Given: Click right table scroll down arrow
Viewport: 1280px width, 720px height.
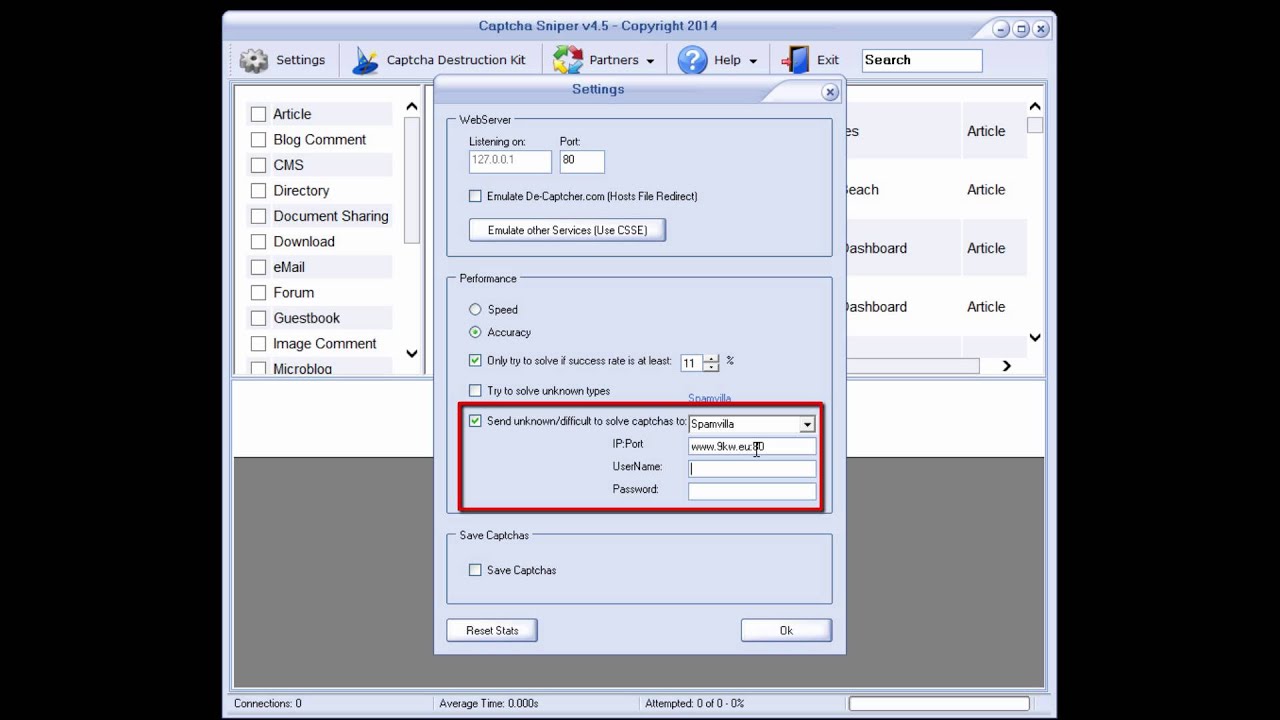Looking at the screenshot, I should click(1035, 338).
